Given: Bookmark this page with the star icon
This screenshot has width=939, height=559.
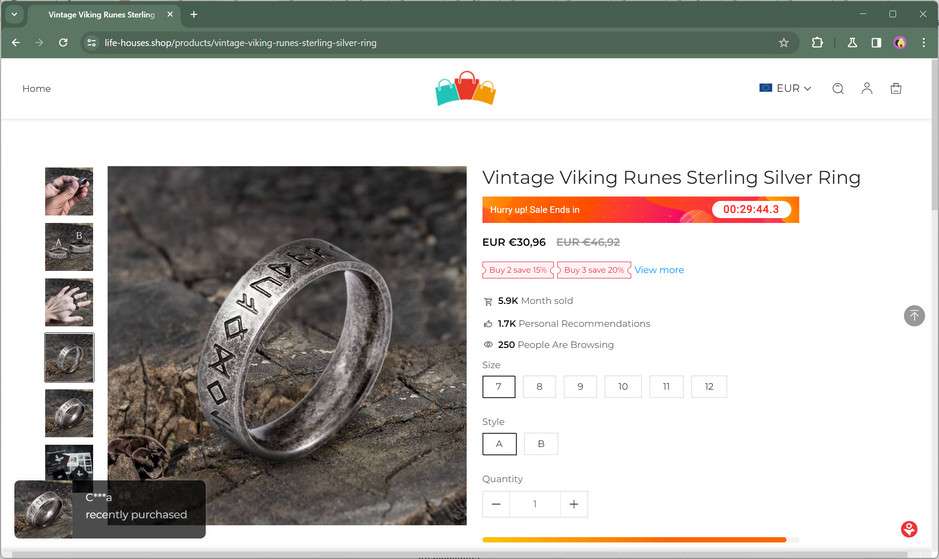Looking at the screenshot, I should [784, 43].
